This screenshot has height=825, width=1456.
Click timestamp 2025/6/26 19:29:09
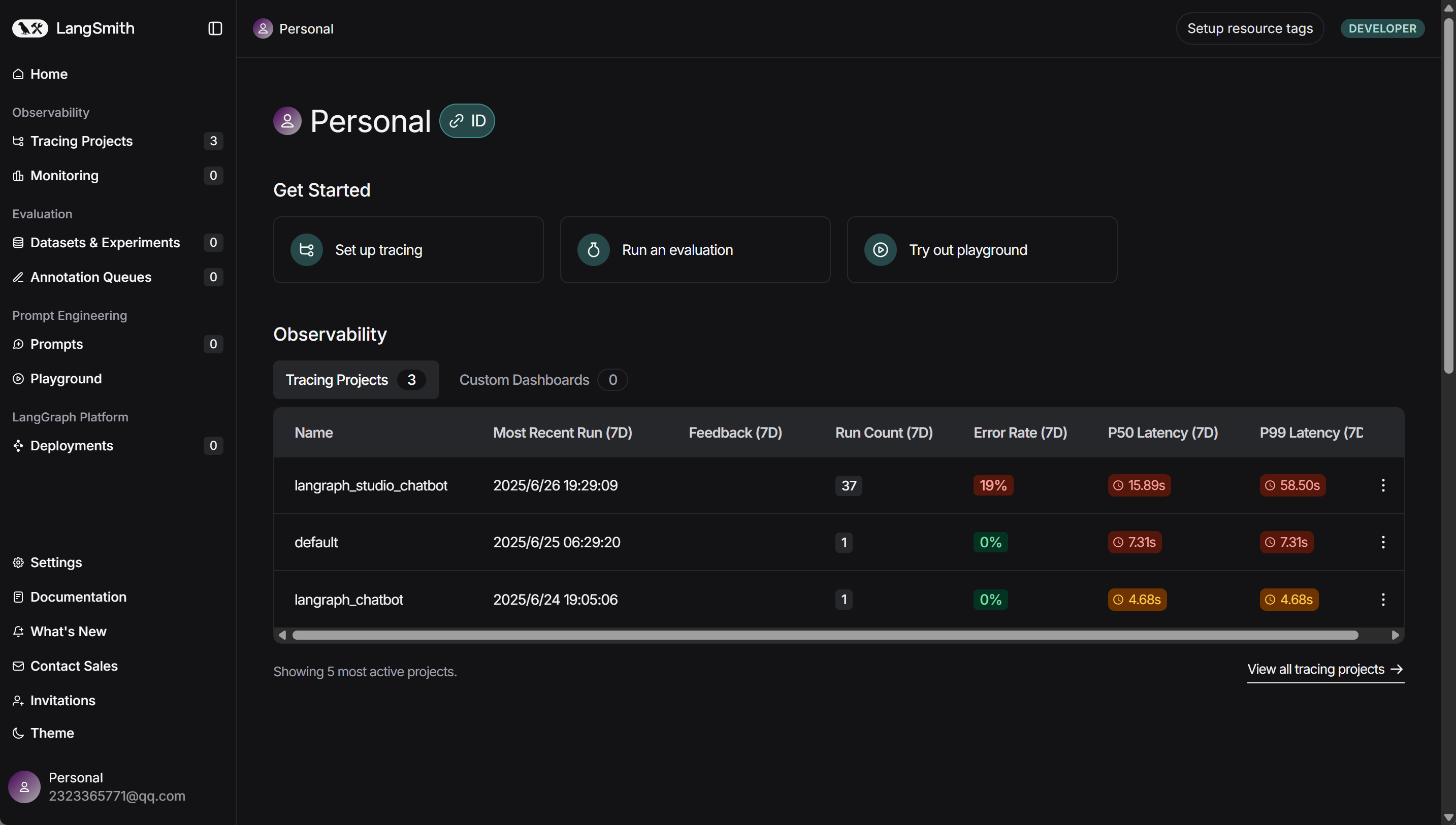tap(555, 485)
